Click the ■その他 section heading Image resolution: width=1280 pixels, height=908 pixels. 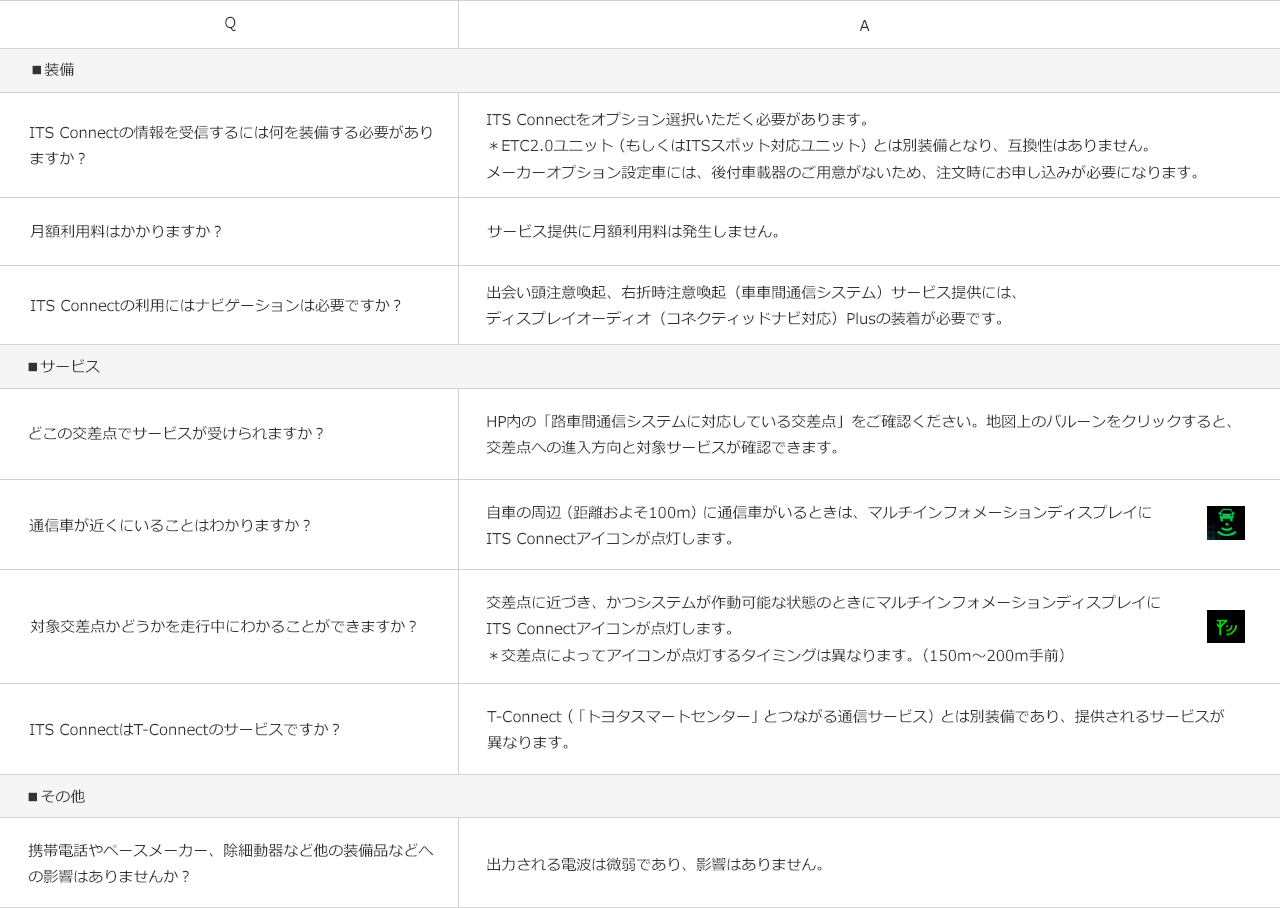(56, 797)
